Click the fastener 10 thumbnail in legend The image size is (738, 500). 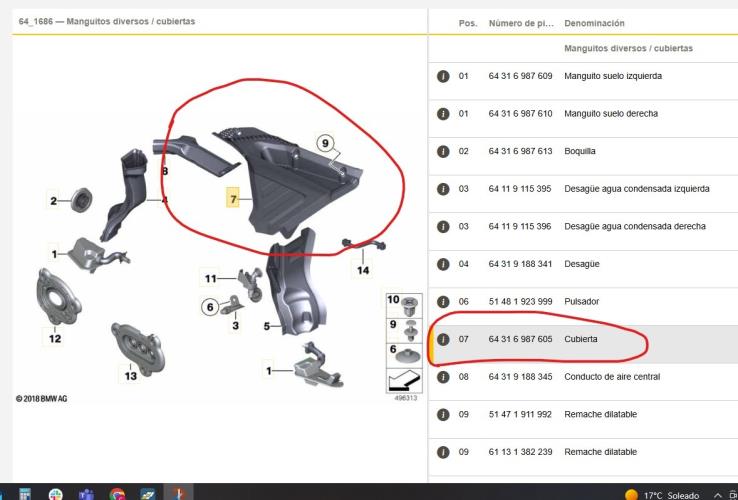404,306
